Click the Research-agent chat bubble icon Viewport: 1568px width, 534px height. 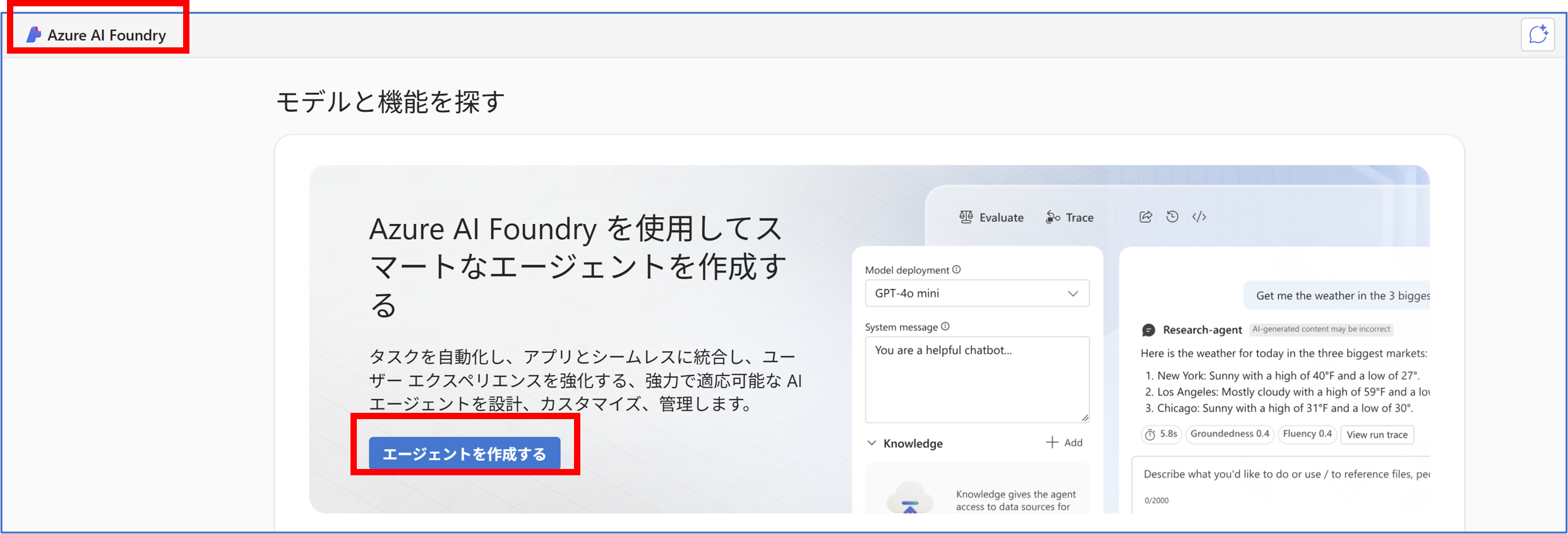coord(1149,329)
